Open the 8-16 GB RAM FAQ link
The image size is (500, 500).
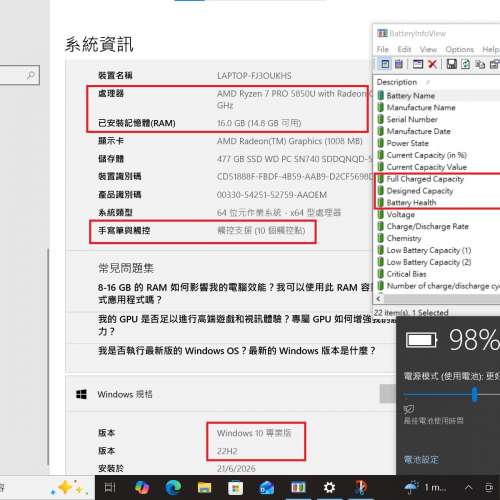235,293
